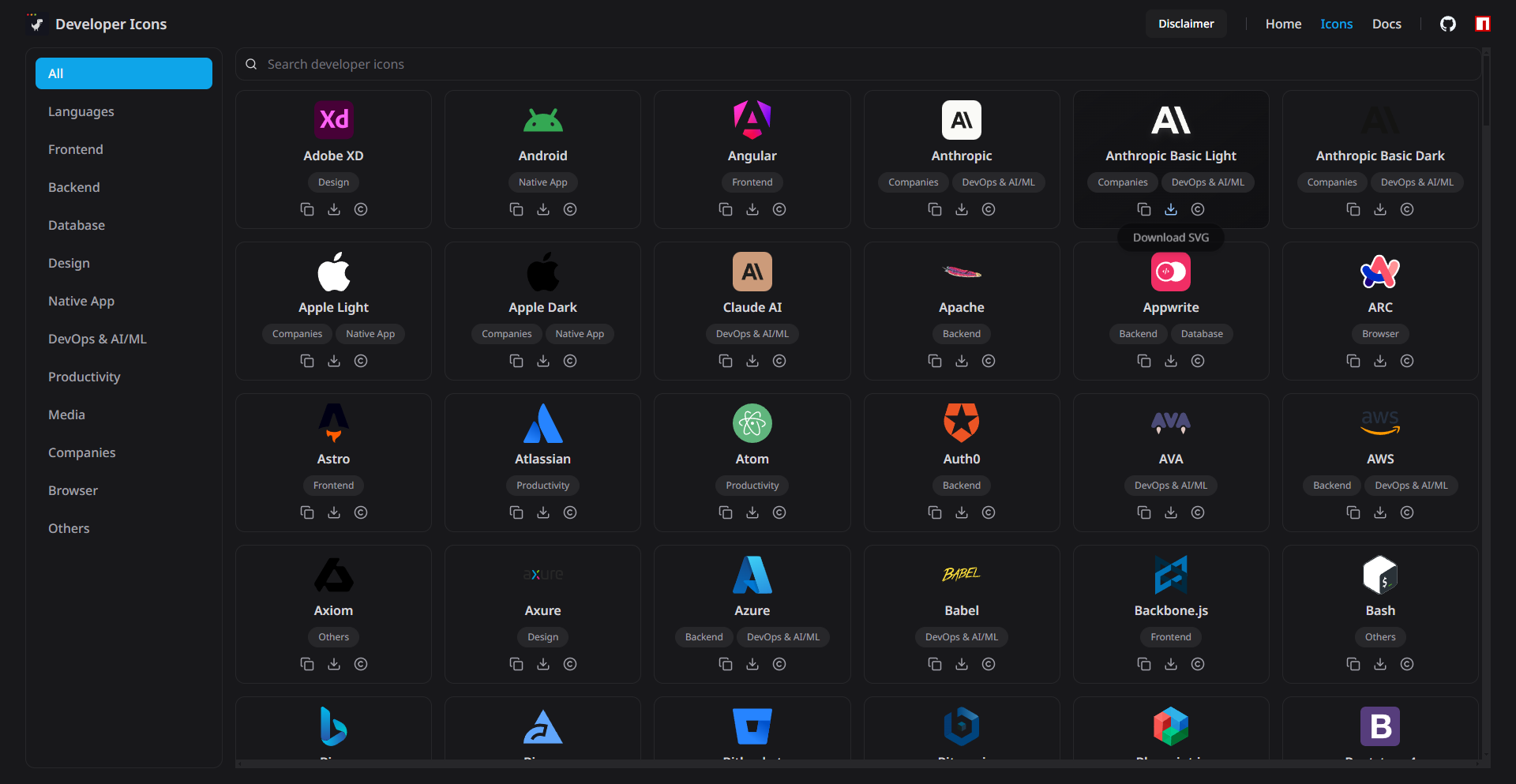The image size is (1516, 784).
Task: Download the Claude AI icon
Action: pos(752,361)
